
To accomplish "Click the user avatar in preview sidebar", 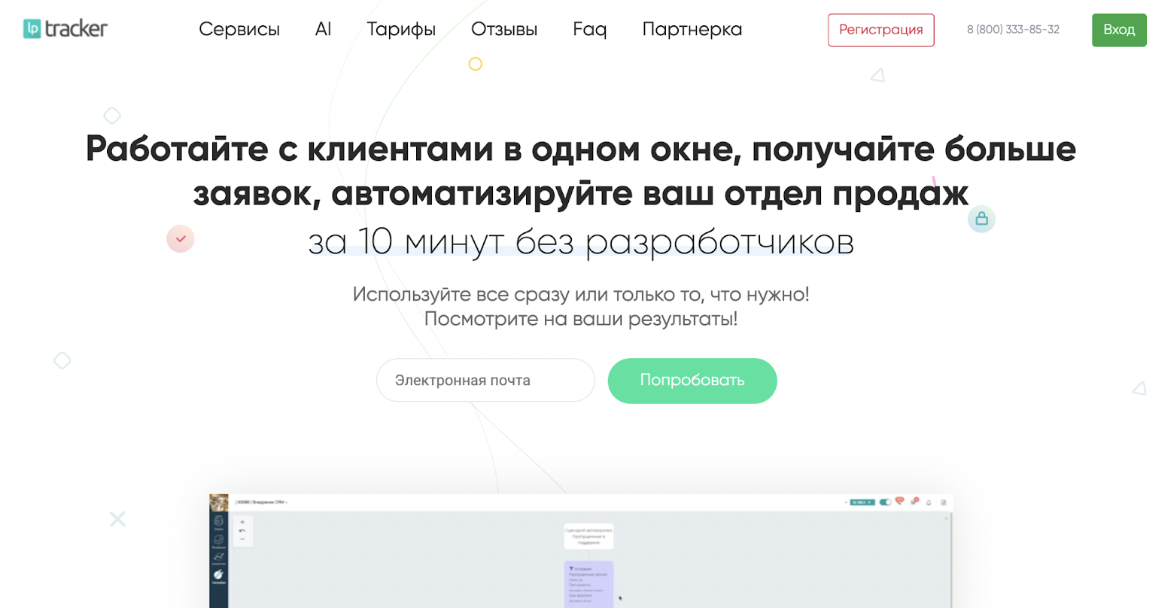I will click(x=219, y=502).
